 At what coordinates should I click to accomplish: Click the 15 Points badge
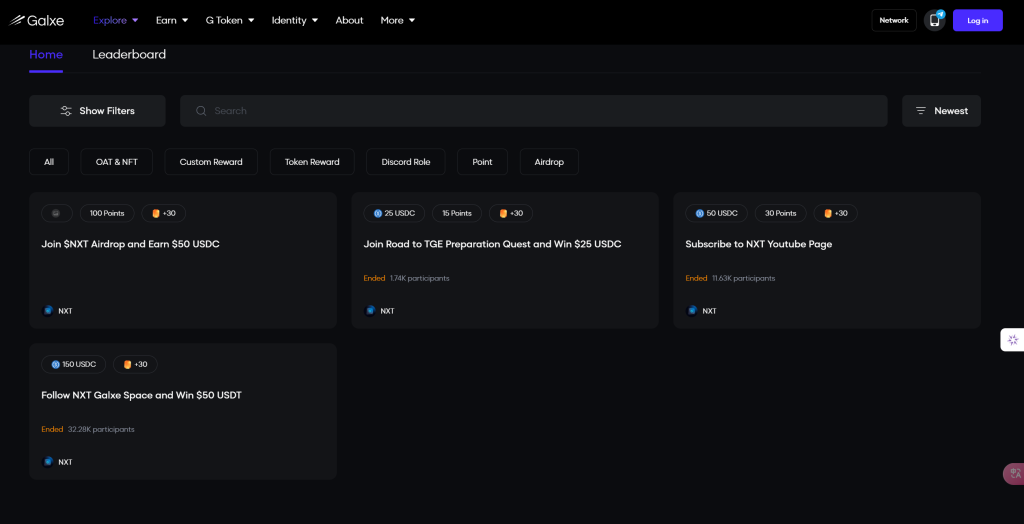(x=456, y=213)
